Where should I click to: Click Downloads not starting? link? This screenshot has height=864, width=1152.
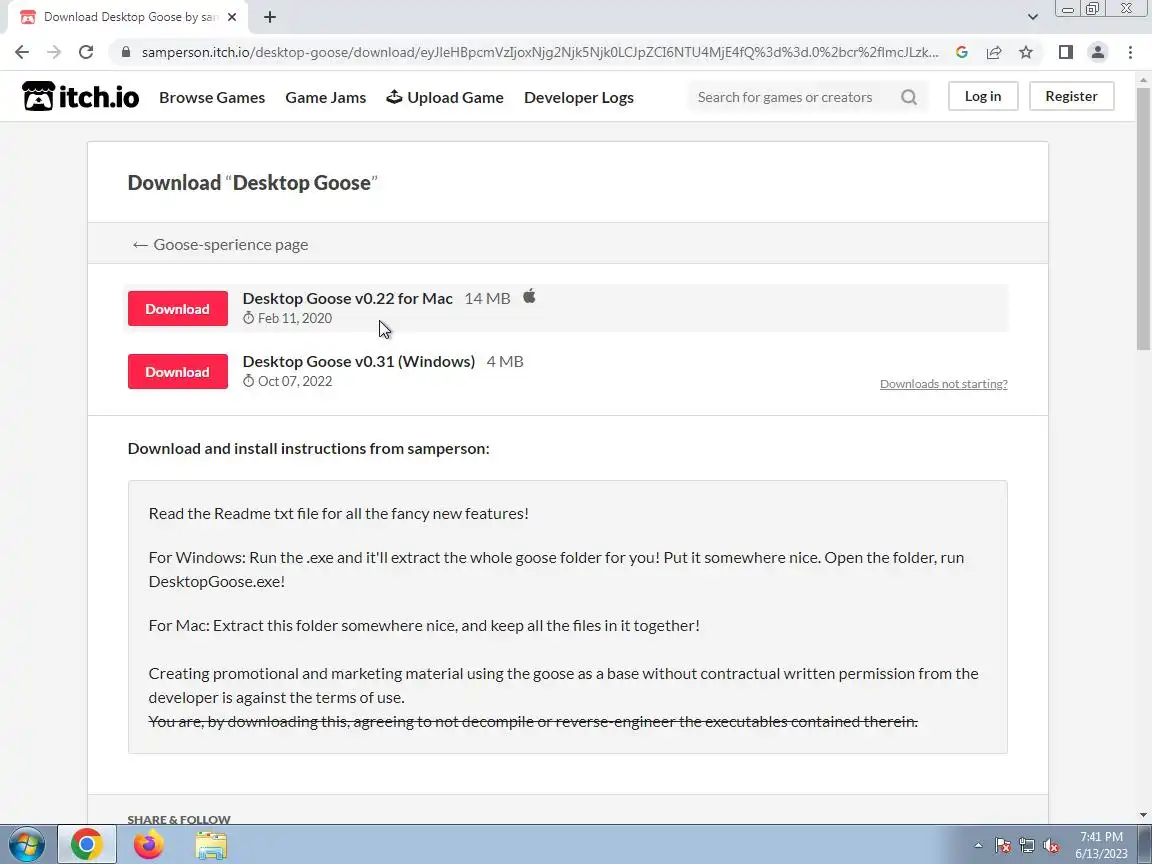click(x=943, y=384)
